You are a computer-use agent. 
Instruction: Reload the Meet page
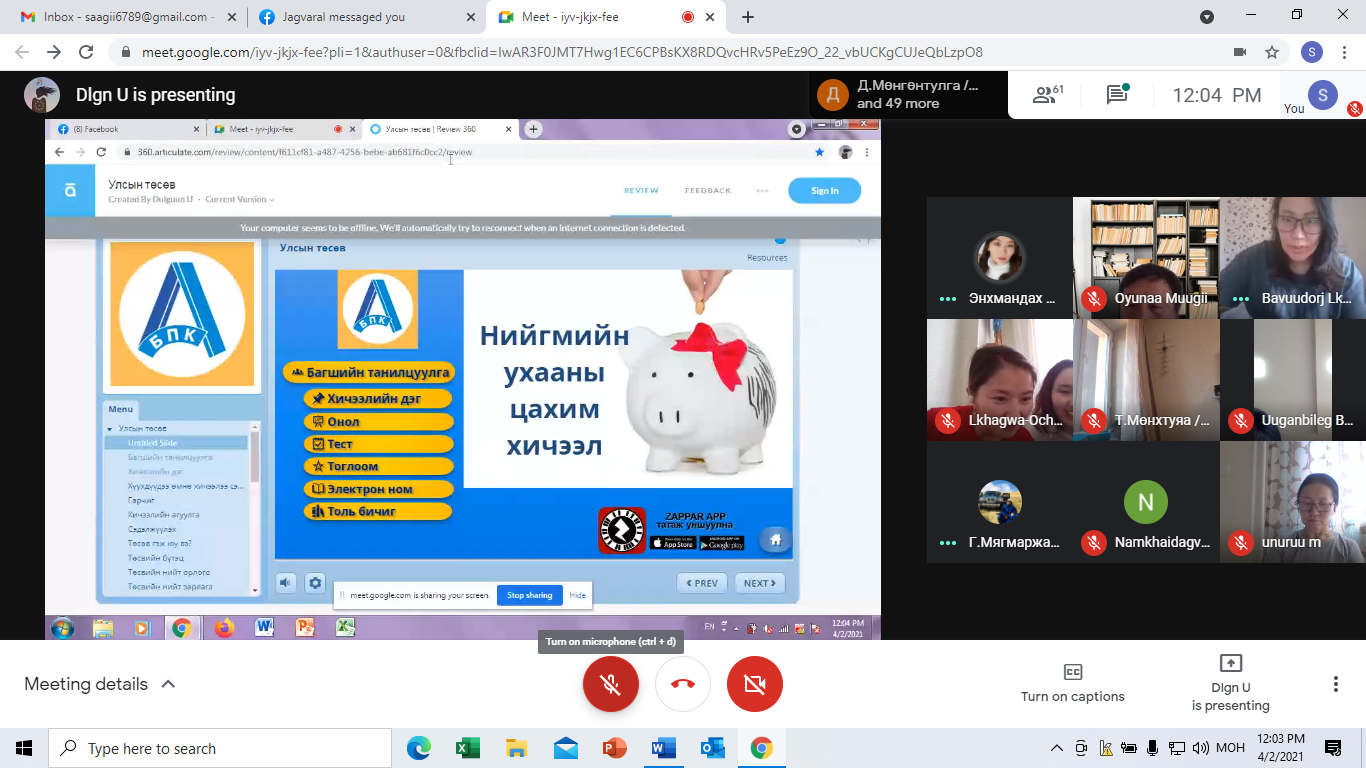tap(86, 52)
